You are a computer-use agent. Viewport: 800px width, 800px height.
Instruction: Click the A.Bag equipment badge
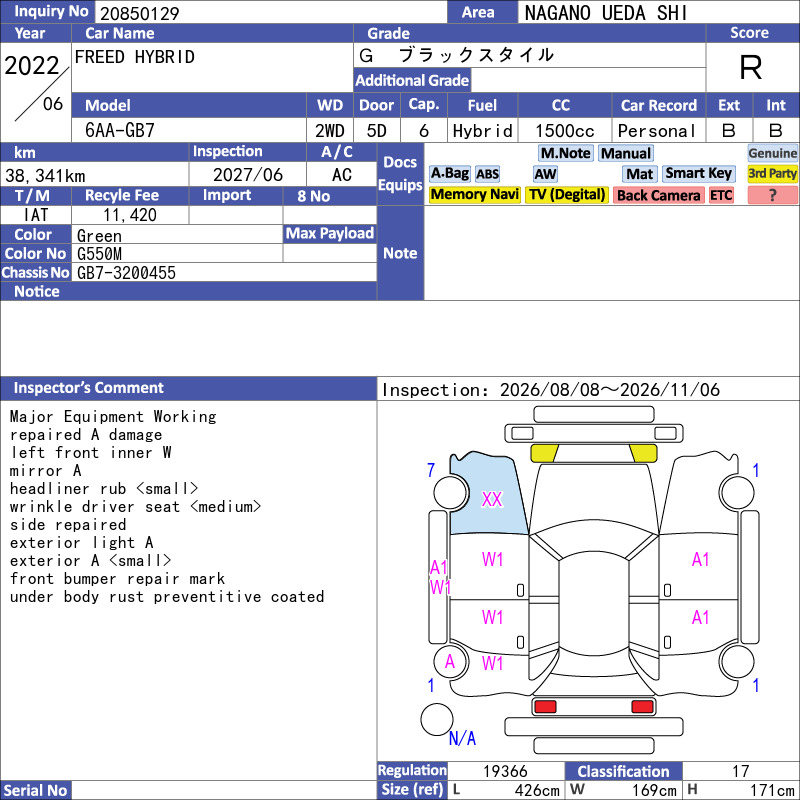click(449, 174)
